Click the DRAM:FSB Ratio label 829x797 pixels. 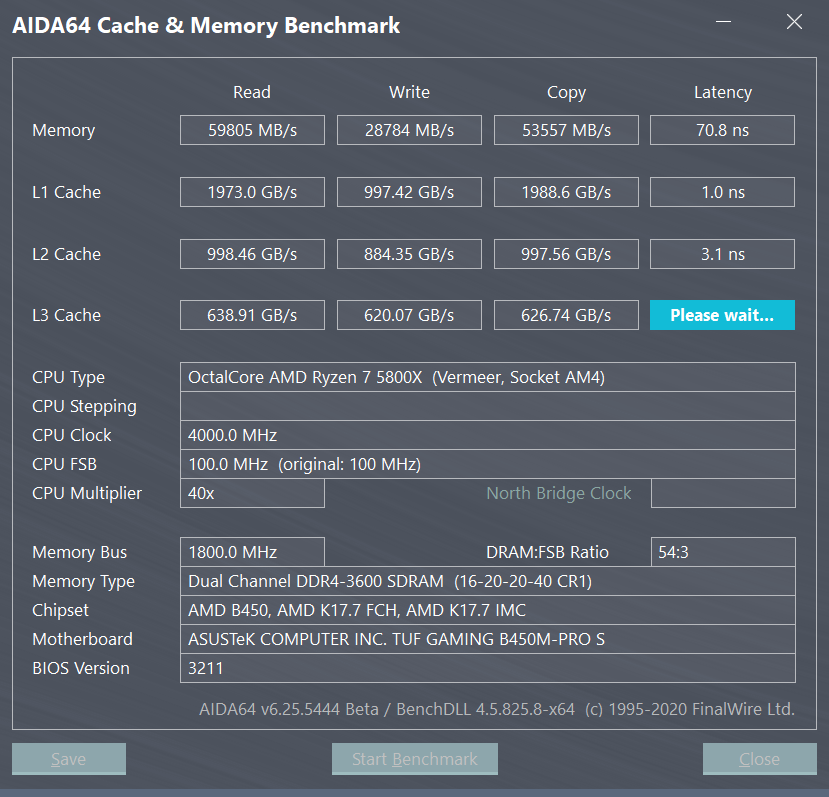click(547, 552)
